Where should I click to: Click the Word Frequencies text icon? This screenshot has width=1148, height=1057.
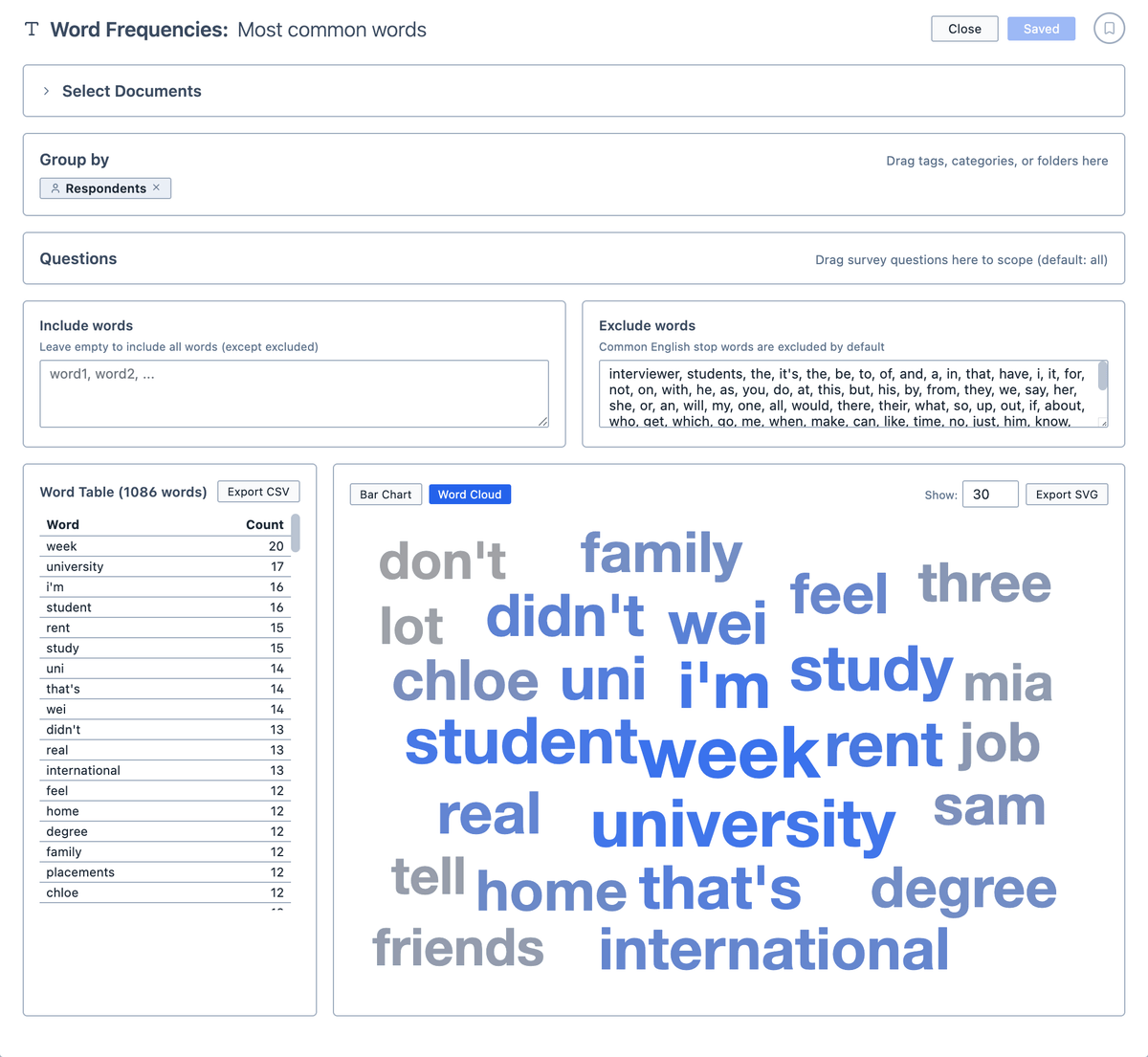(x=32, y=29)
